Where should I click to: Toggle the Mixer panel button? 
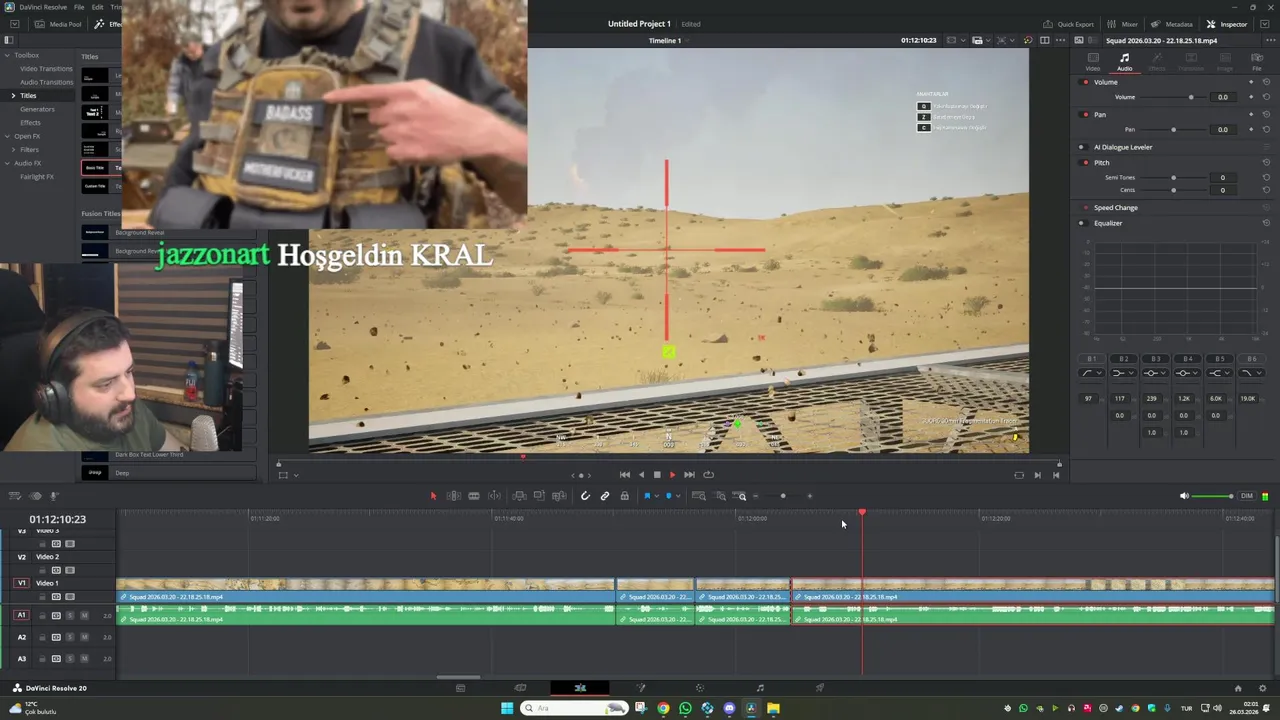click(x=1123, y=24)
